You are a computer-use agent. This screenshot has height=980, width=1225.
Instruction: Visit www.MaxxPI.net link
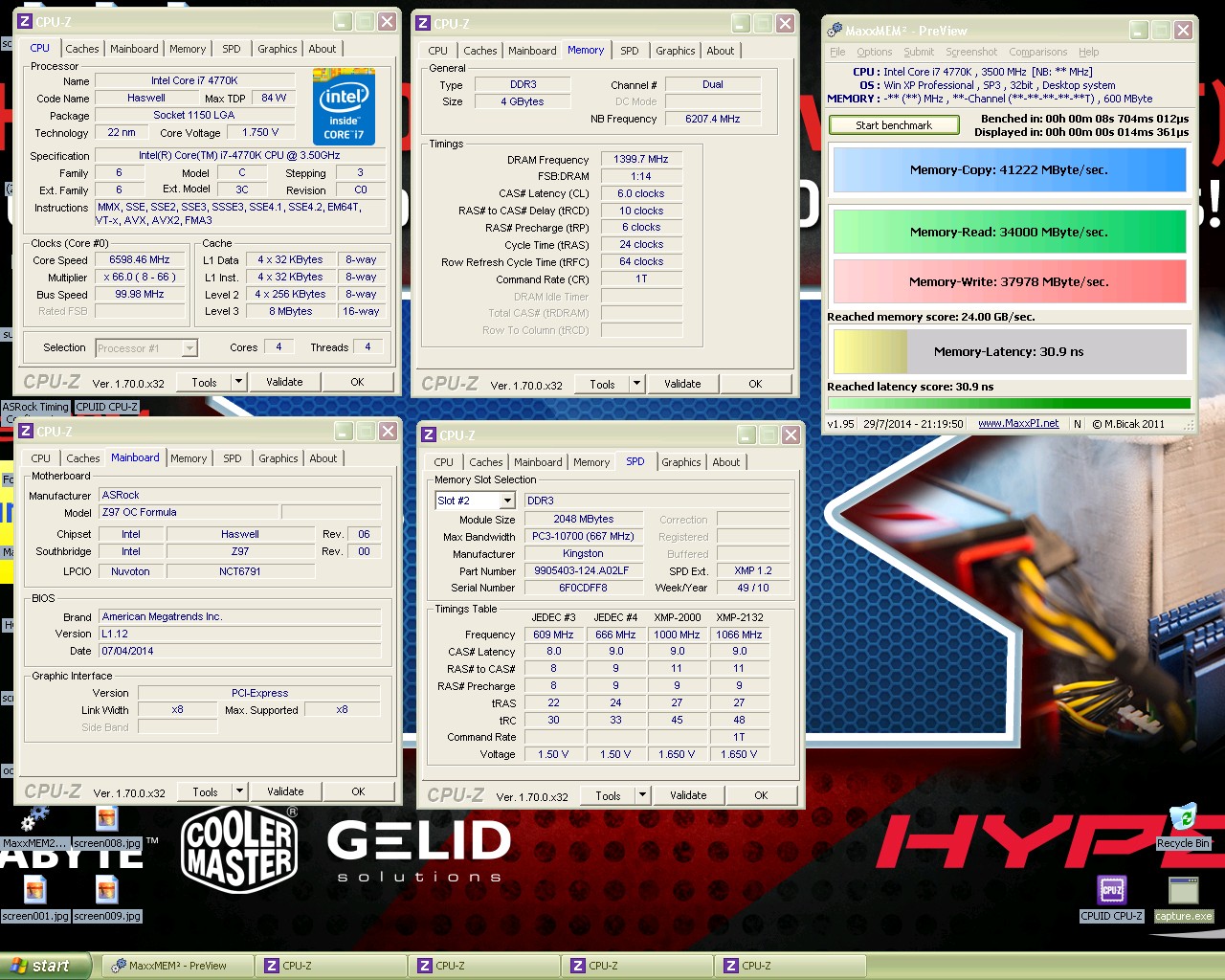coord(1018,423)
